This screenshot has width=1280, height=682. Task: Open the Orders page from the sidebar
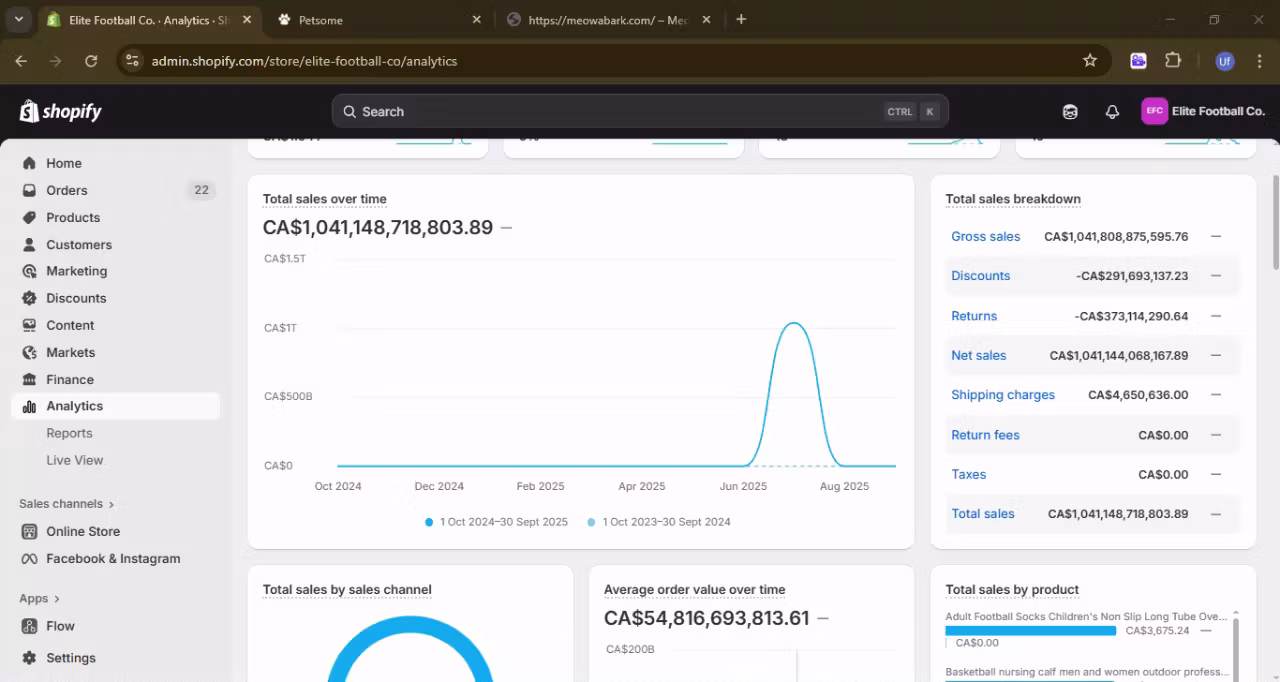[66, 190]
